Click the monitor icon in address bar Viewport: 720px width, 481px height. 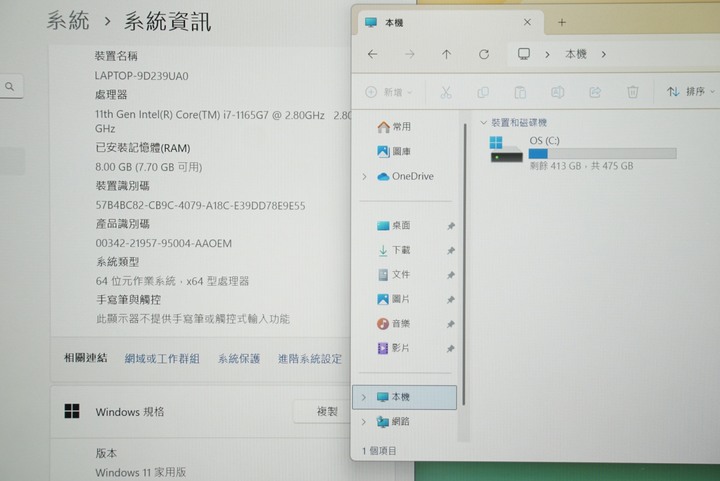coord(524,54)
